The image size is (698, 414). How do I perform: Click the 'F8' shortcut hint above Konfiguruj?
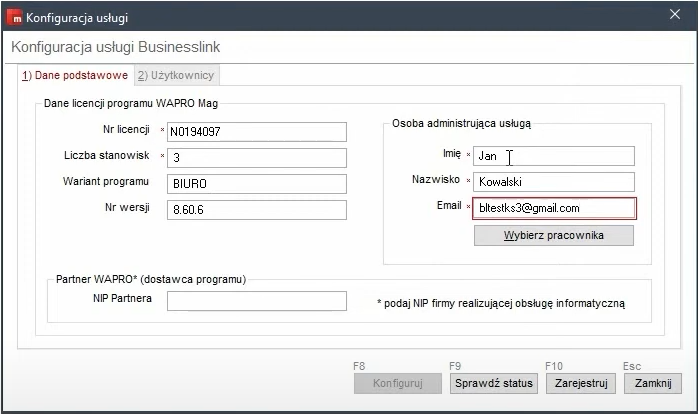[359, 366]
